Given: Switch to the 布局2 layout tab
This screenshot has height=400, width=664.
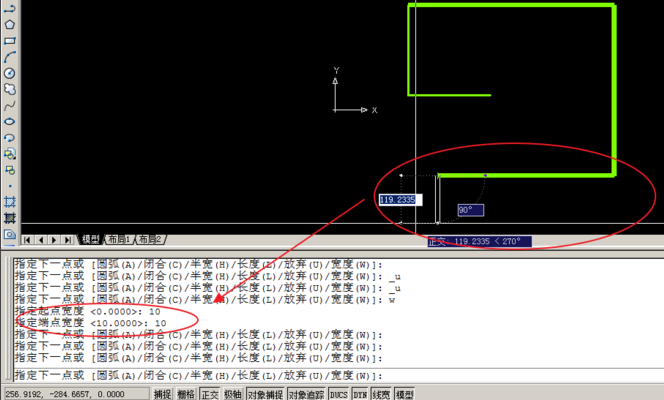Looking at the screenshot, I should coord(150,240).
